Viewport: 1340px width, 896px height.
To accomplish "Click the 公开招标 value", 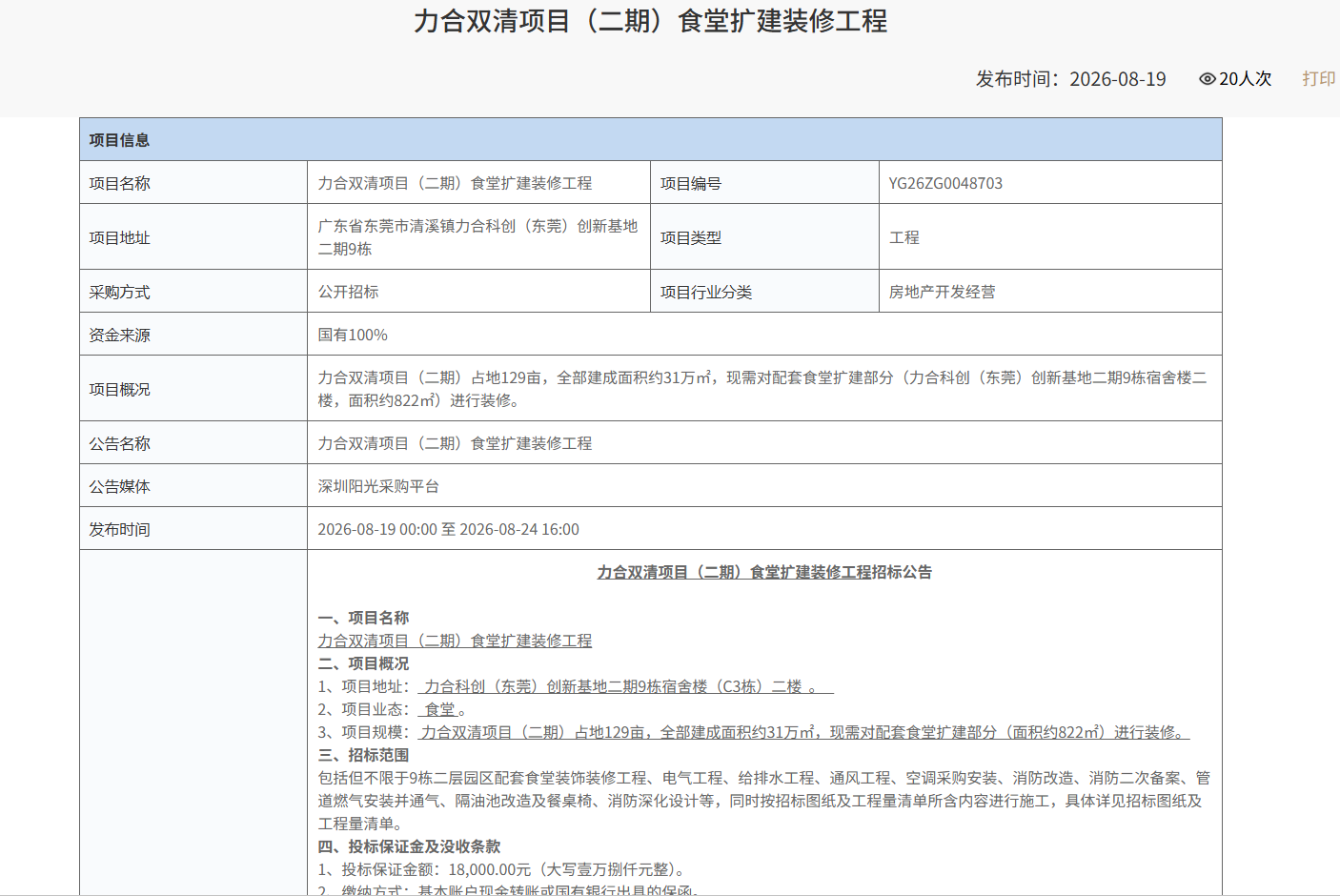I will click(x=348, y=292).
